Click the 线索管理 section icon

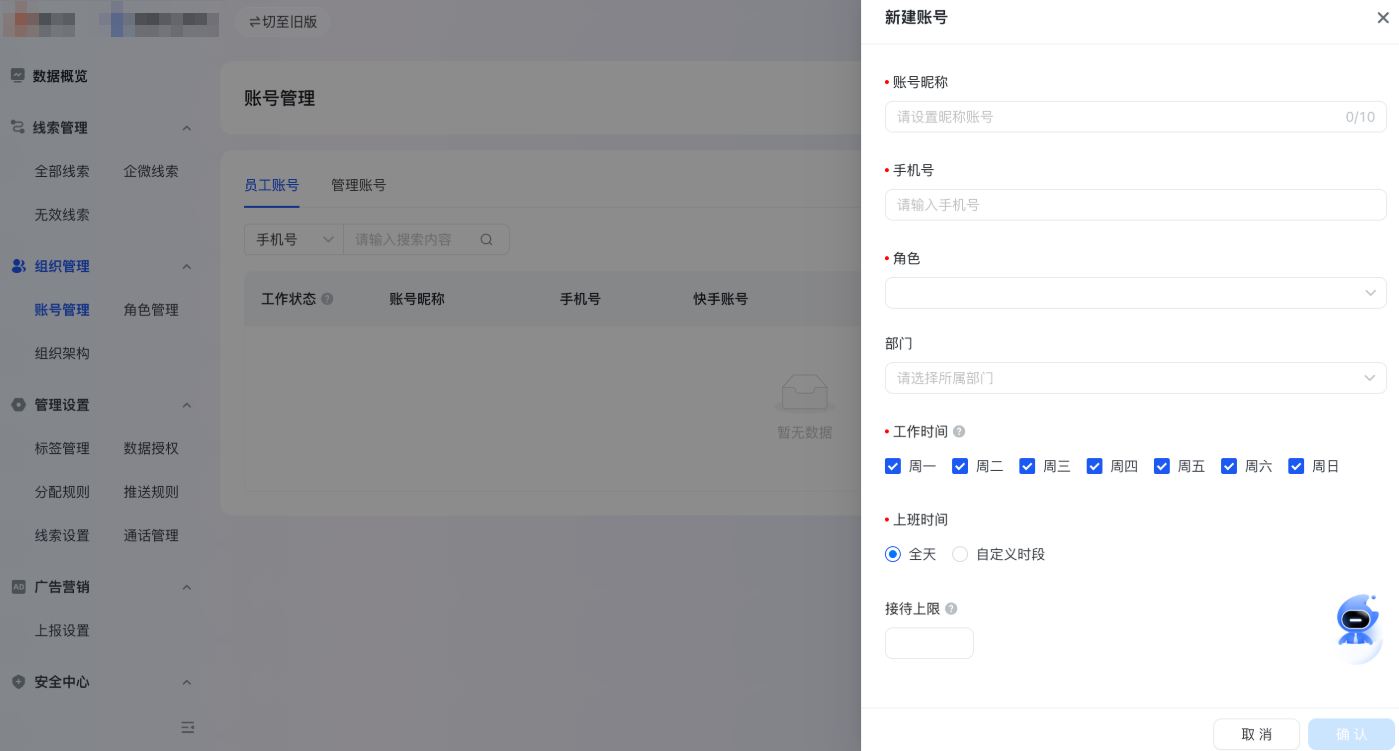[16, 128]
